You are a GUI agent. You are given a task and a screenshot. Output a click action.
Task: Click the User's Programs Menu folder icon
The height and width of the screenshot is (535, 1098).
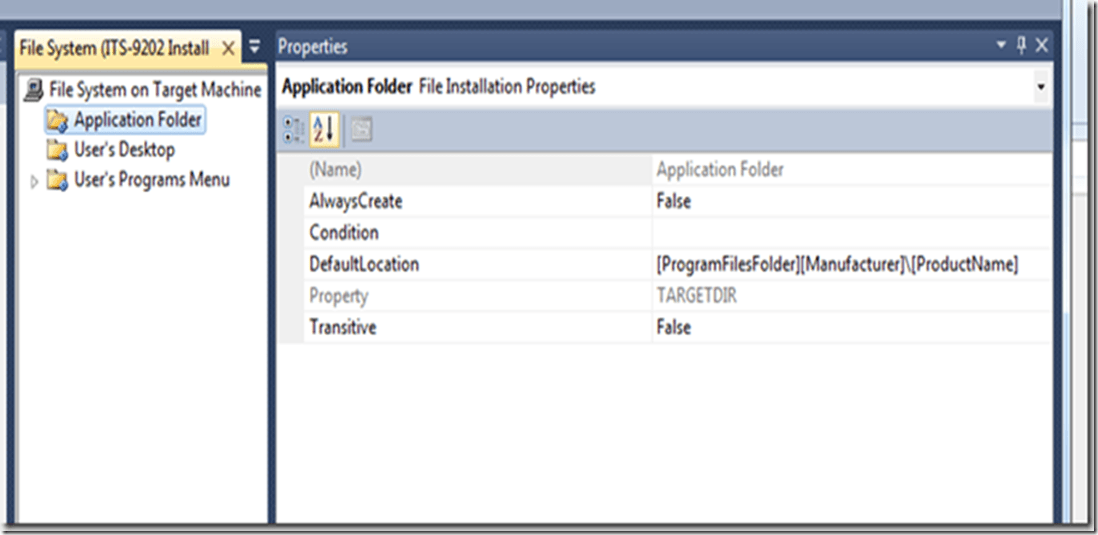coord(57,181)
